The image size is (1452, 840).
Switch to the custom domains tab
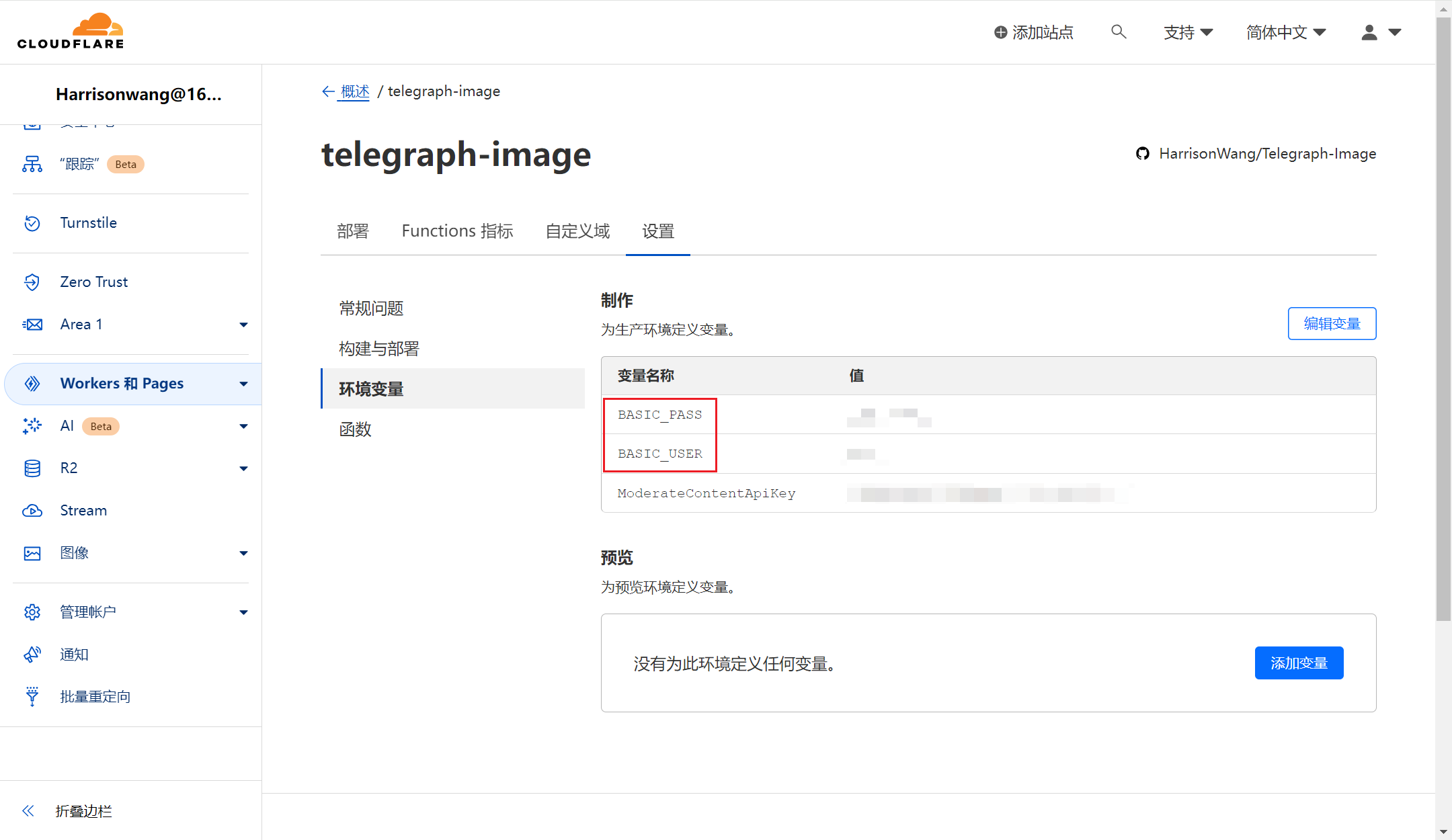pyautogui.click(x=577, y=231)
